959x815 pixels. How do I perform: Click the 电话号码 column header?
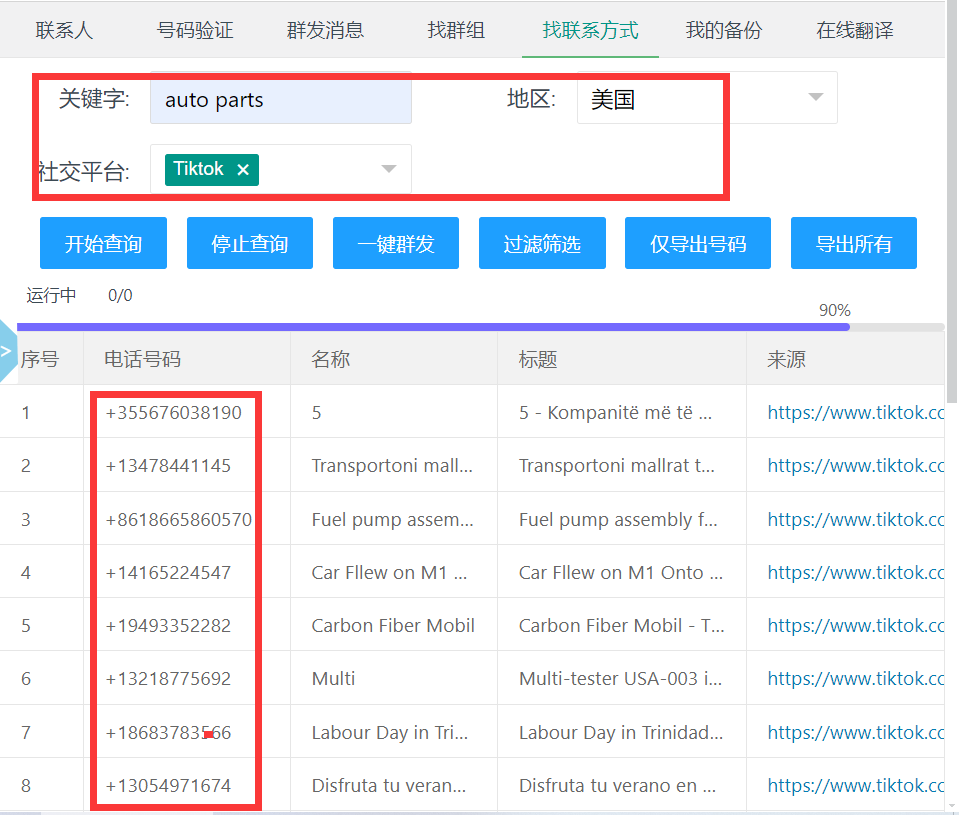[143, 359]
